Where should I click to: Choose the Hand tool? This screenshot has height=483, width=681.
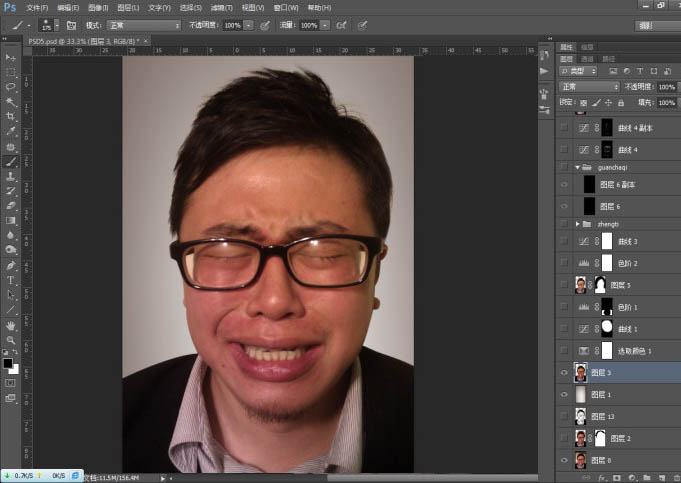click(x=11, y=326)
